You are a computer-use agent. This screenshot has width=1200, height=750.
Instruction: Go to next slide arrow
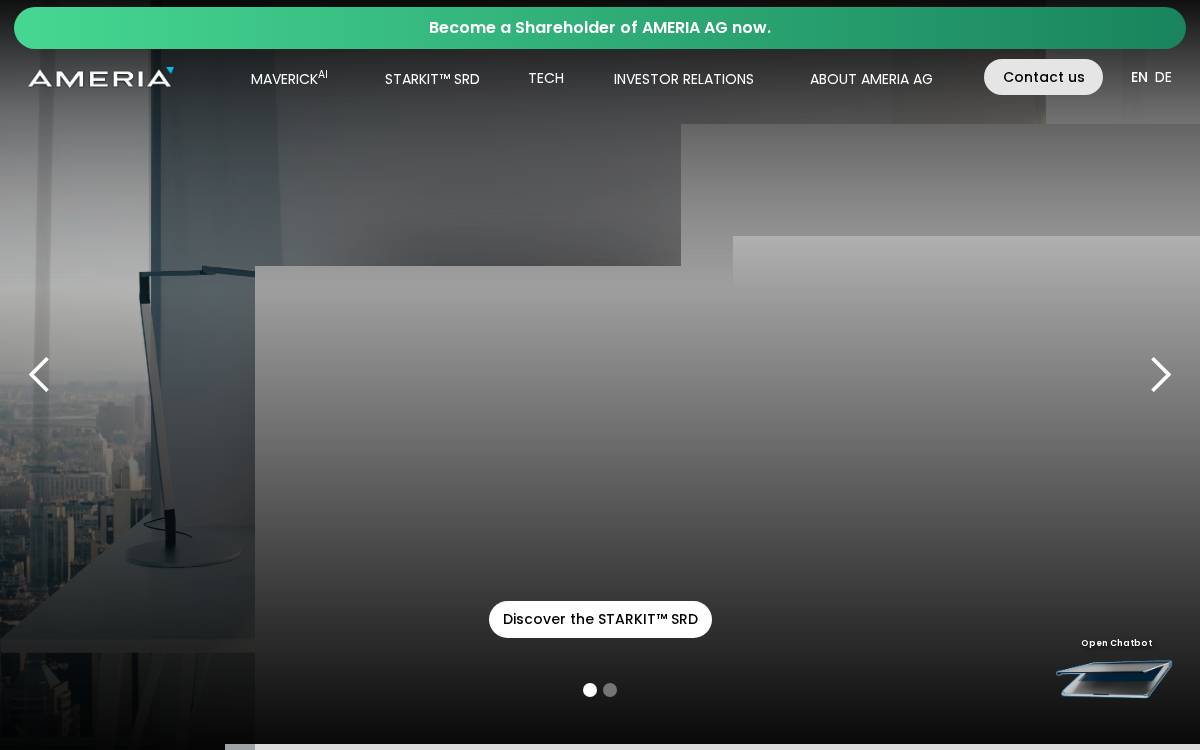1160,375
